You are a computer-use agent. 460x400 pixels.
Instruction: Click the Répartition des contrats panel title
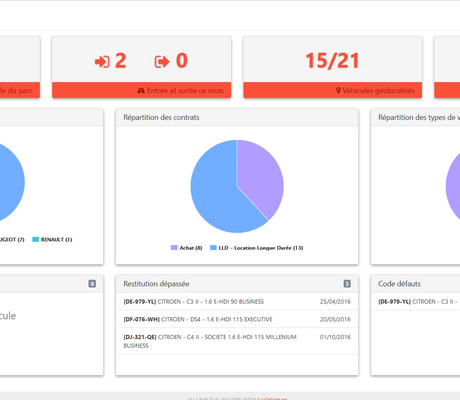pyautogui.click(x=161, y=117)
